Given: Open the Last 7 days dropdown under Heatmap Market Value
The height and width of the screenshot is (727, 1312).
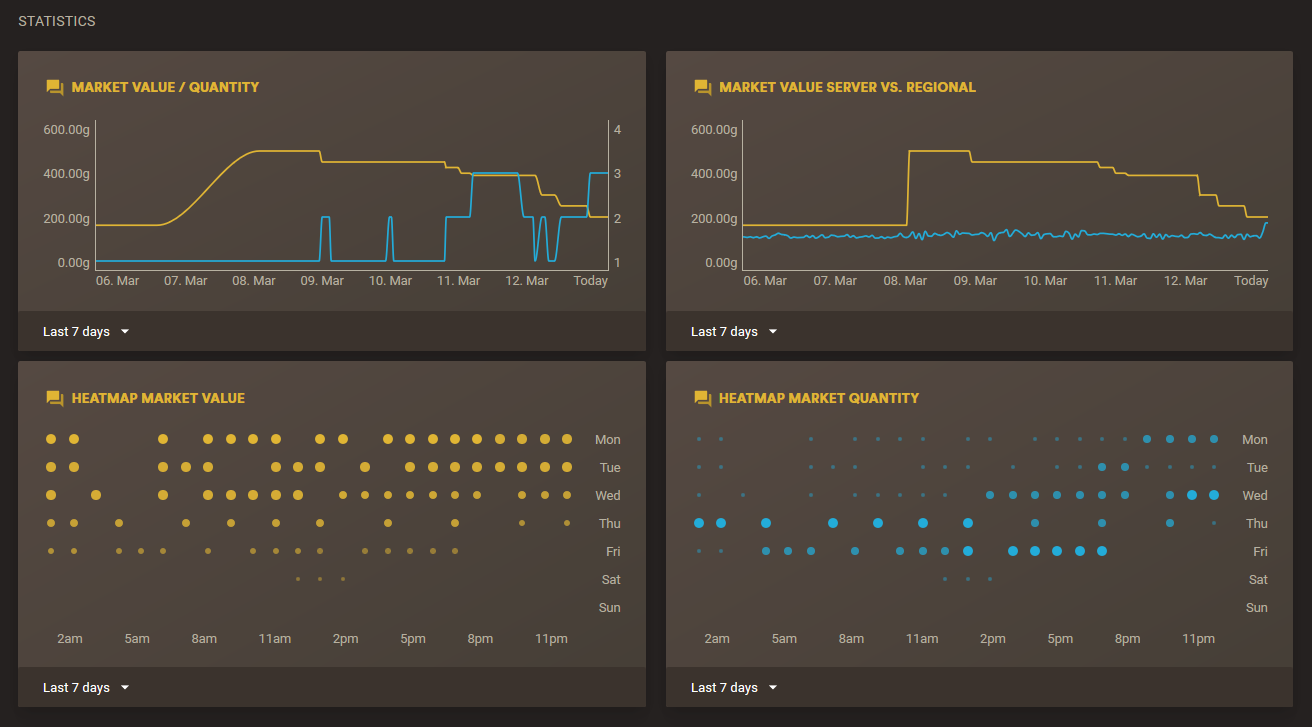Looking at the screenshot, I should tap(87, 687).
